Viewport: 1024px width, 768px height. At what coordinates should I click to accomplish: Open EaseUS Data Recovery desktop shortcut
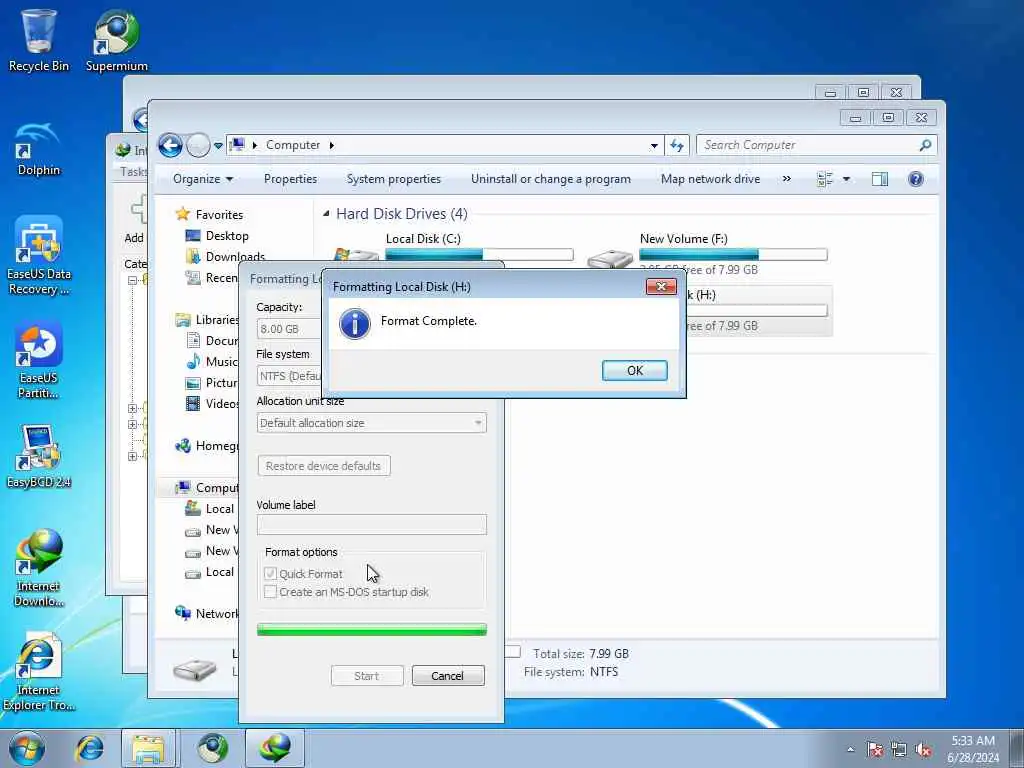[x=39, y=255]
